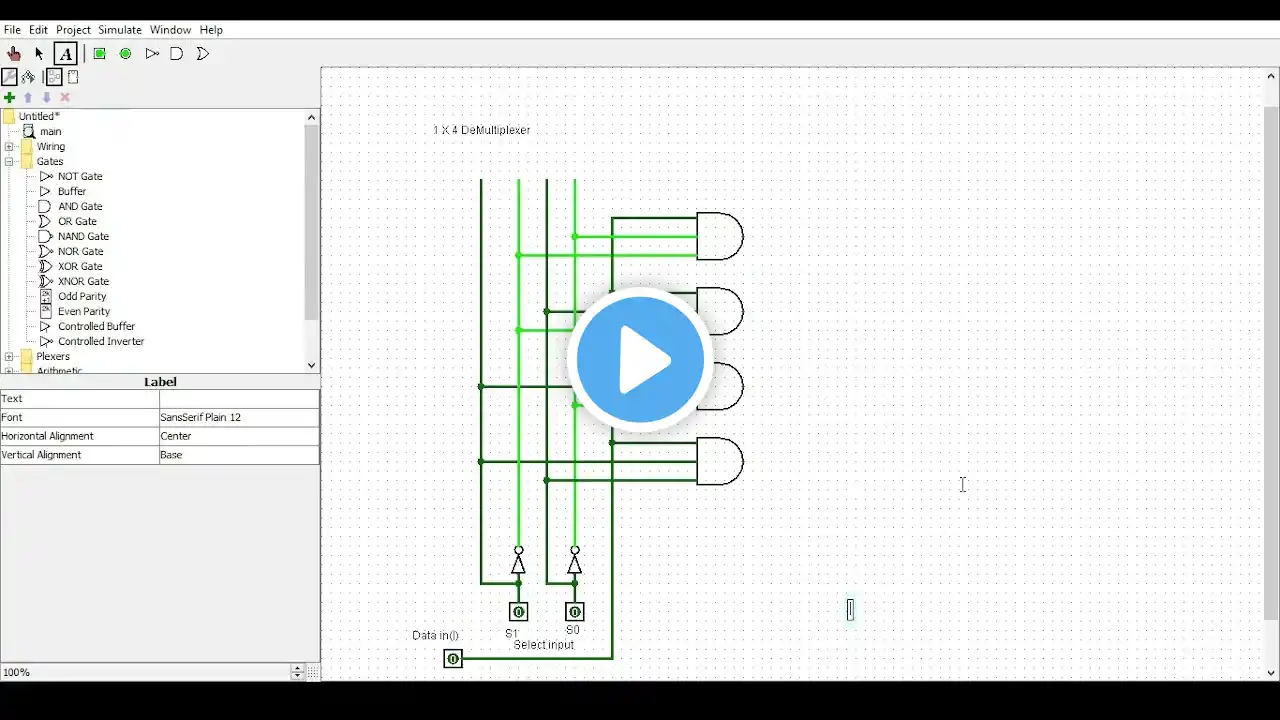This screenshot has width=1280, height=720.
Task: Move circuit down with blue arrow
Action: click(46, 97)
